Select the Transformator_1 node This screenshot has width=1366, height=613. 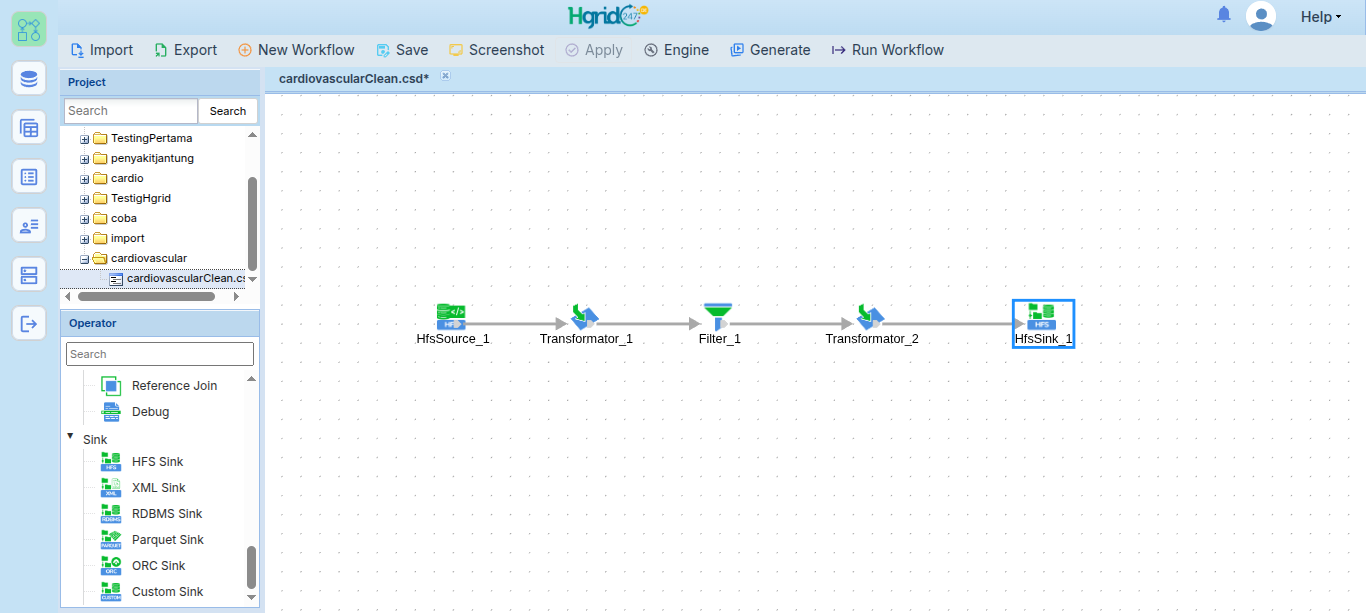click(x=585, y=325)
